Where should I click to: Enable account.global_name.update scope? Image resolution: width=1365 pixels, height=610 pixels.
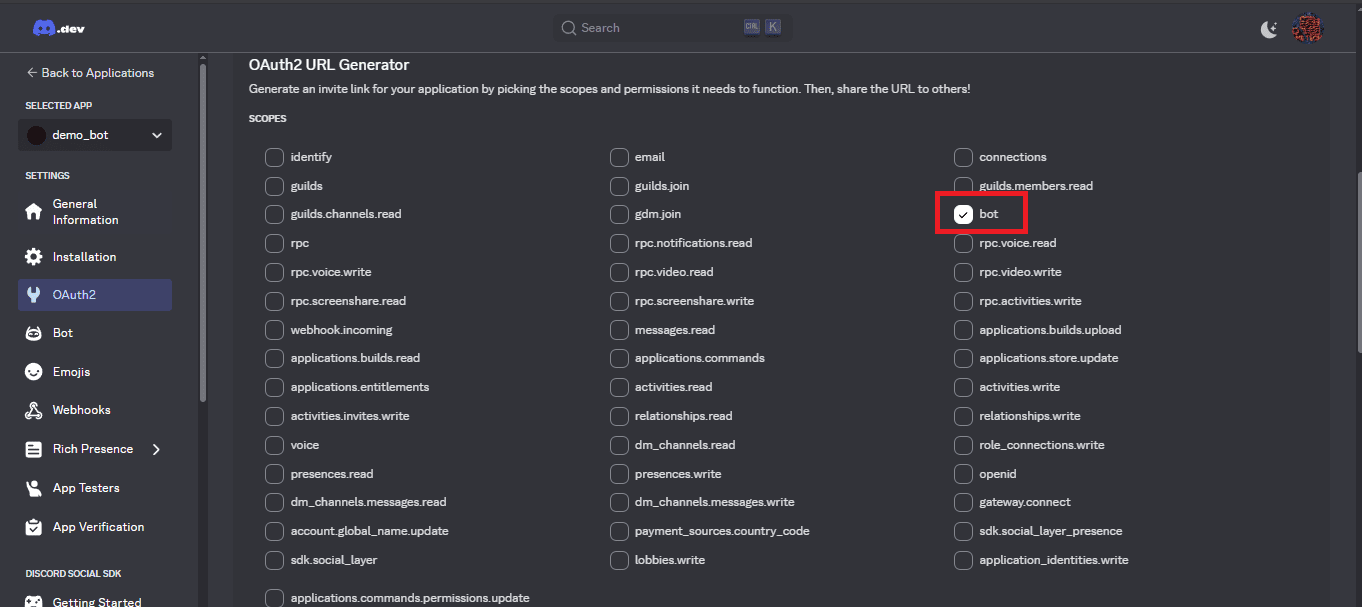[x=274, y=531]
